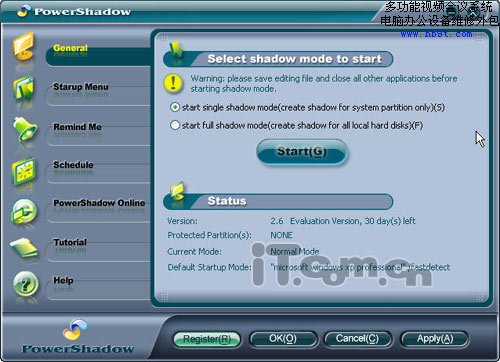
Task: Switch to the Schedule tab
Action: [x=73, y=165]
